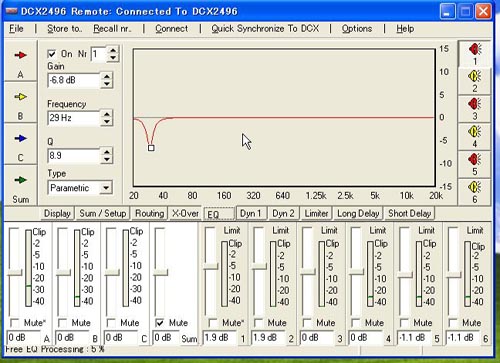Switch to the Long Delay tab

point(358,213)
